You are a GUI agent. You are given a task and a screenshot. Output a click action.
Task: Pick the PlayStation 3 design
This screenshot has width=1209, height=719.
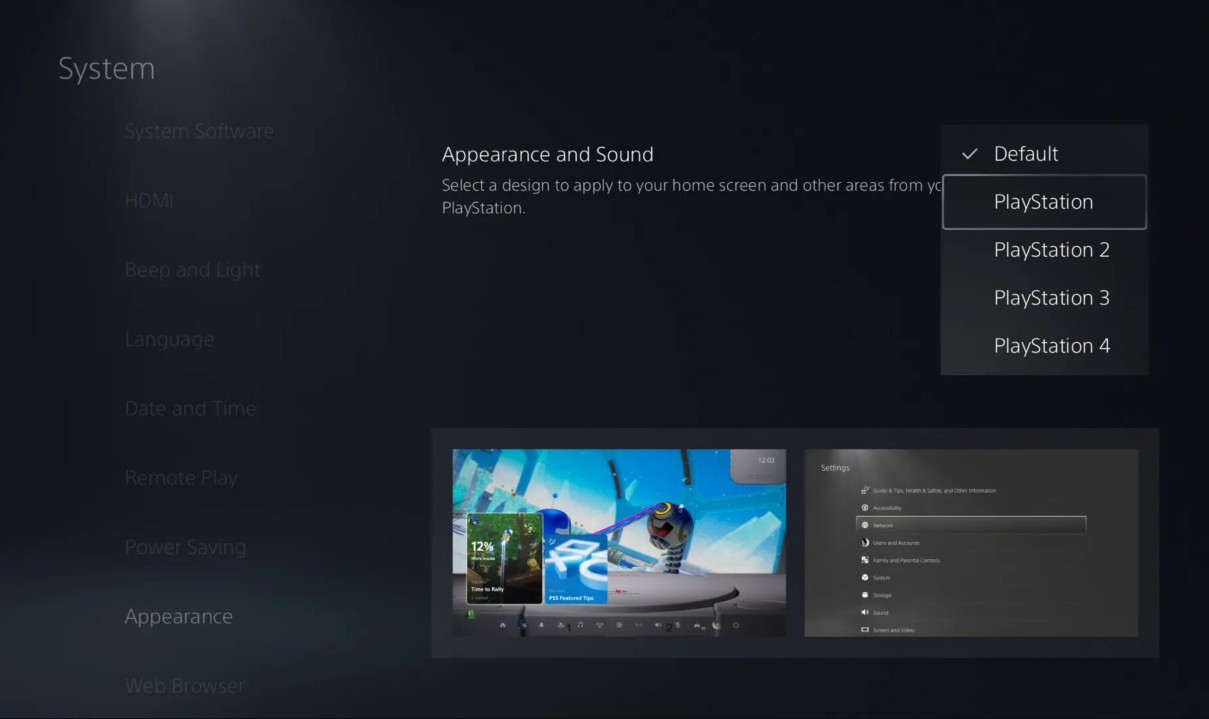pos(1044,298)
